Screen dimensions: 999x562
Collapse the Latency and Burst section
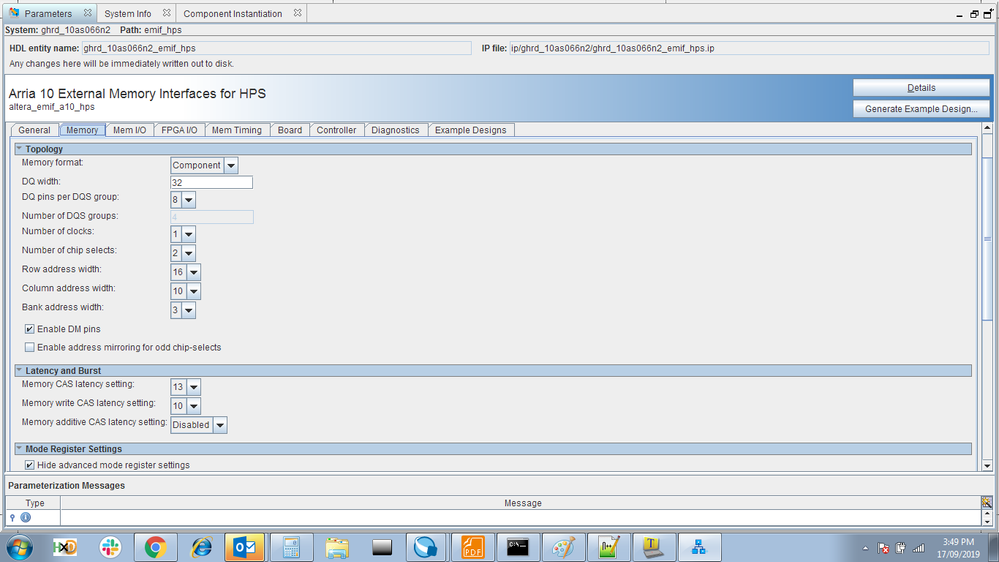pos(19,370)
